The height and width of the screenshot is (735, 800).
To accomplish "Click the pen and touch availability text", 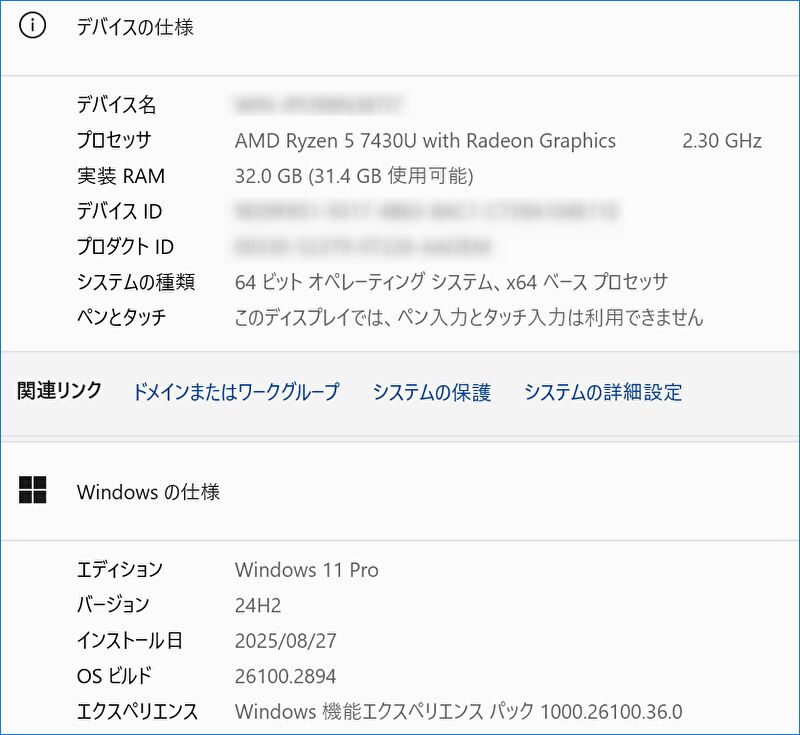I will 469,317.
